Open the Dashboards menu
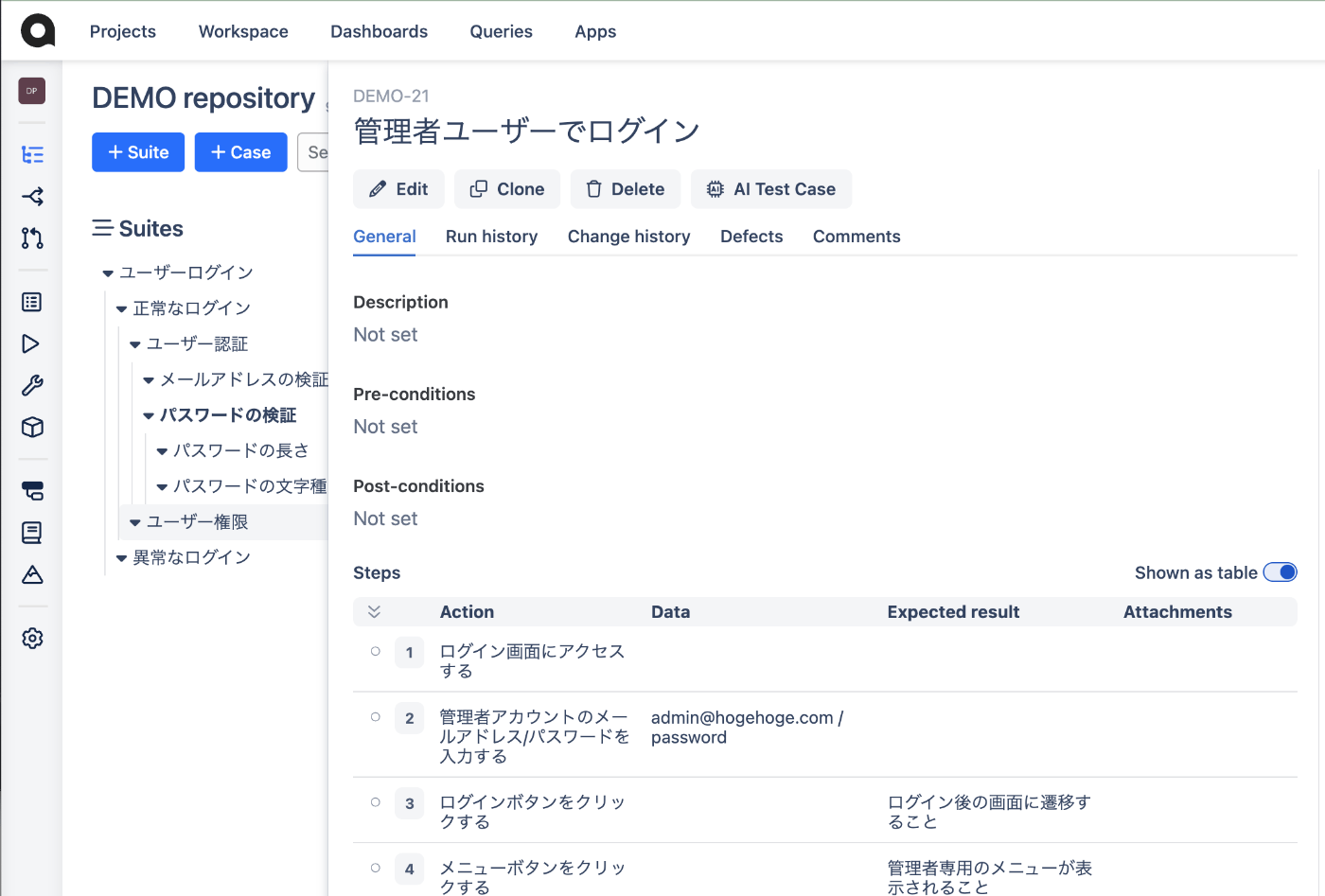The height and width of the screenshot is (896, 1325). (x=379, y=31)
